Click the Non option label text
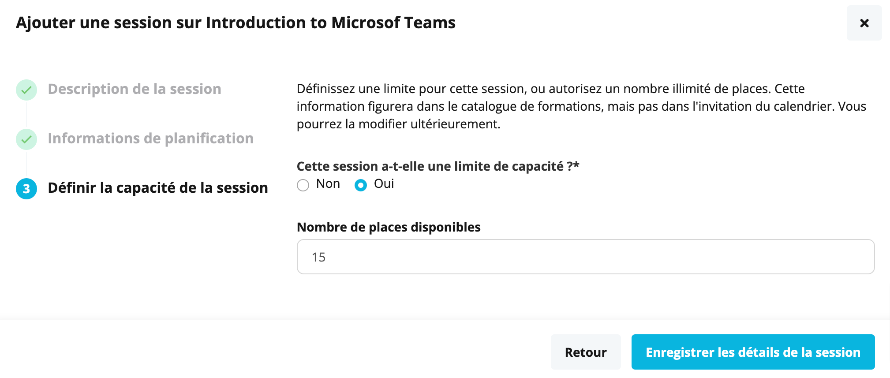Screen dimensions: 890x378 (x=328, y=184)
